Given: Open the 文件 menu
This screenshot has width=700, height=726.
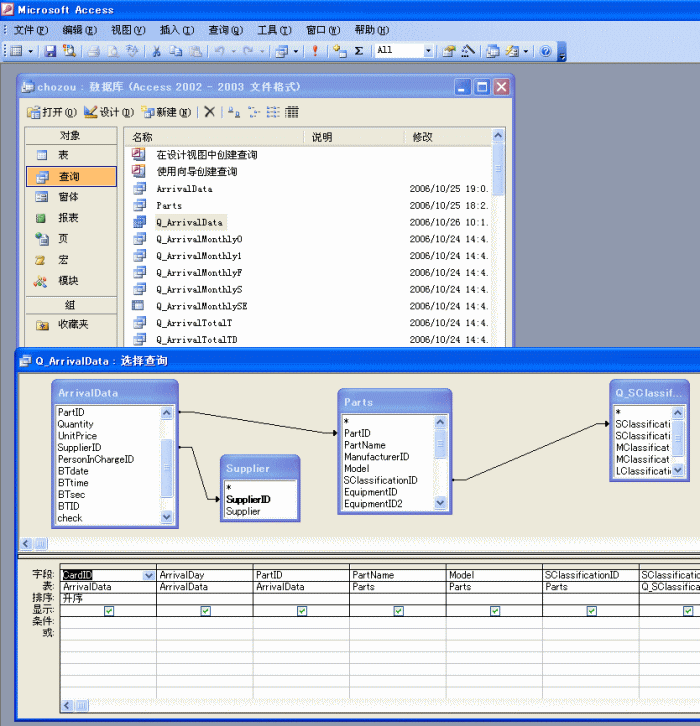Looking at the screenshot, I should tap(31, 30).
